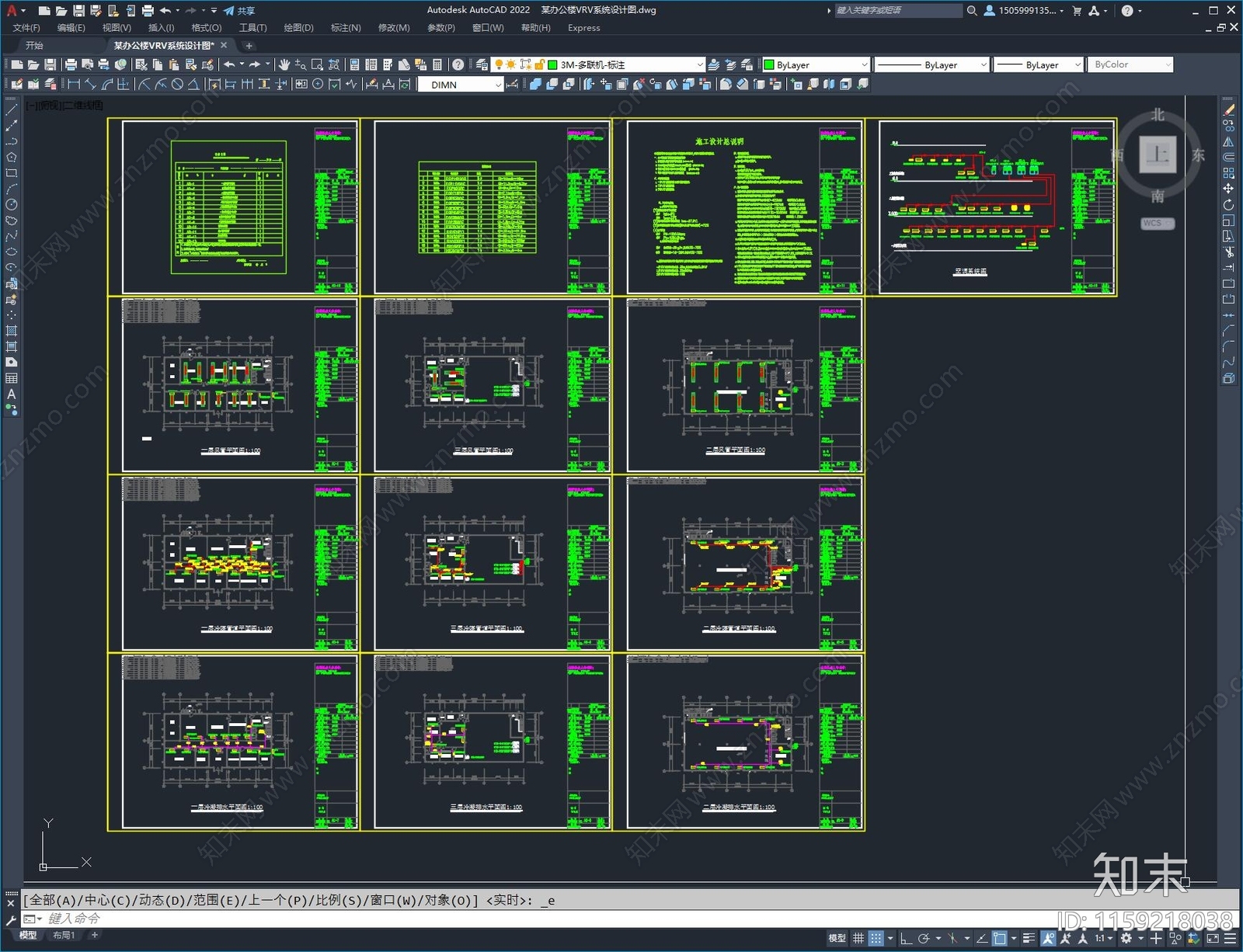This screenshot has width=1243, height=952.
Task: Open the 标注(N) menu
Action: coord(346,28)
